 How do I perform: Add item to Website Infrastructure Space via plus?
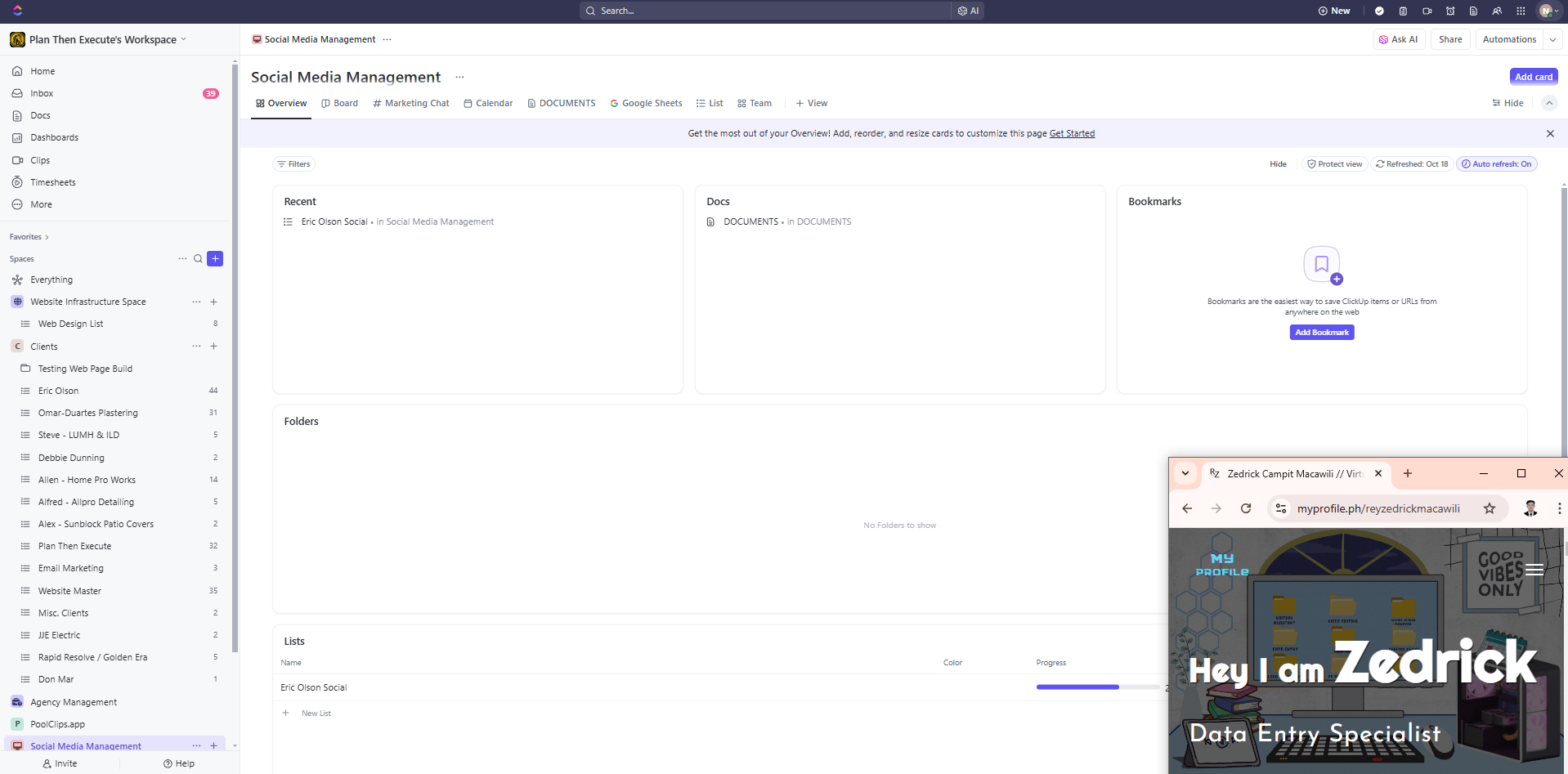(213, 302)
